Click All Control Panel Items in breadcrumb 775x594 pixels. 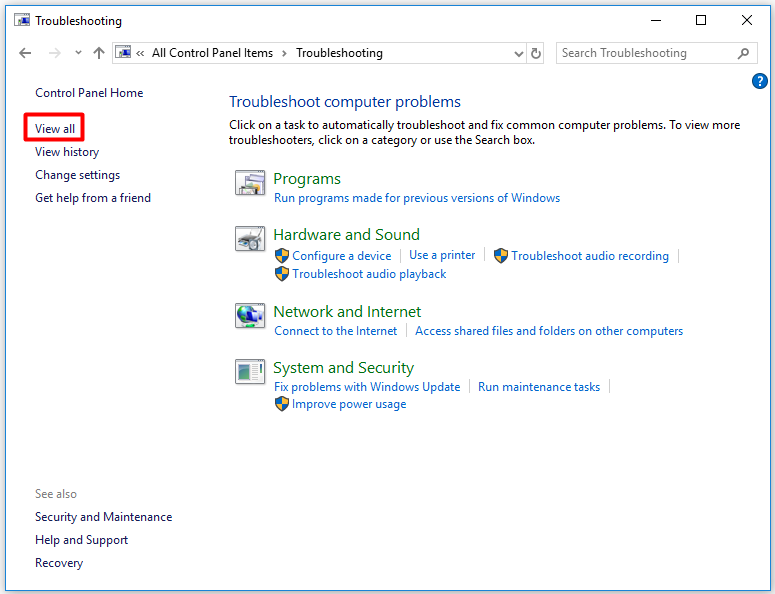(213, 53)
